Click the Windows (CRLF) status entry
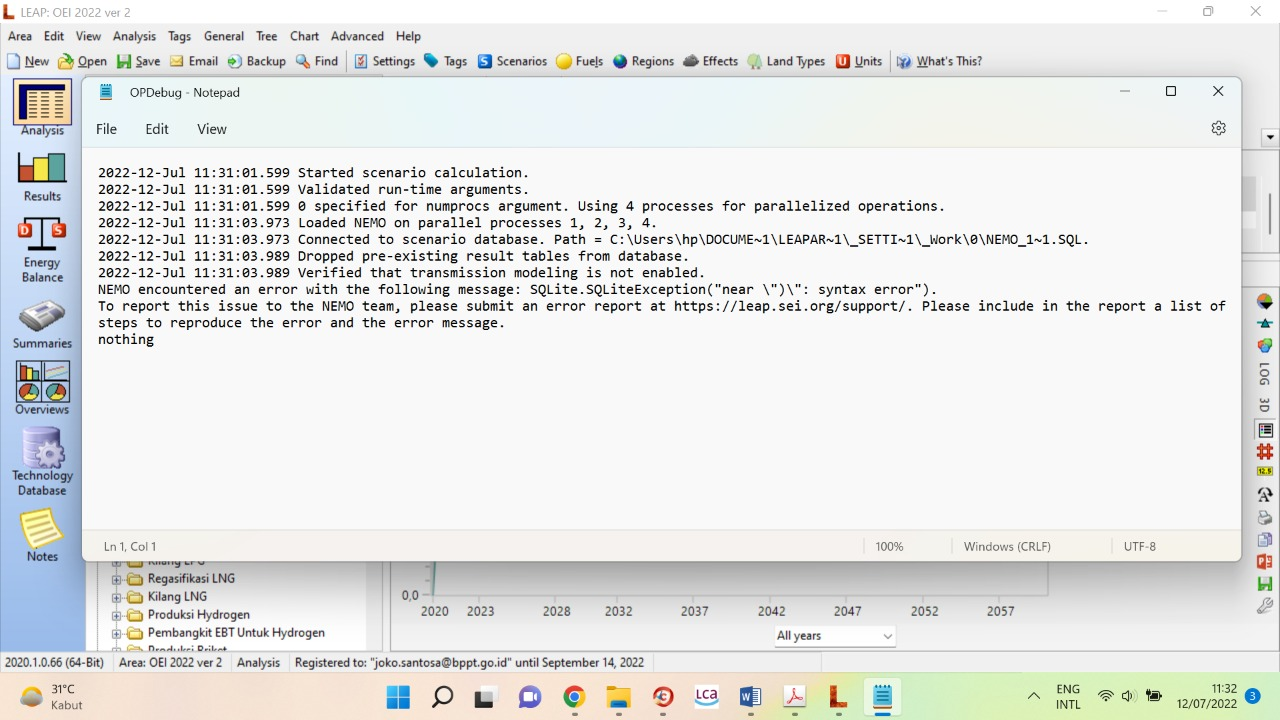 point(1007,547)
